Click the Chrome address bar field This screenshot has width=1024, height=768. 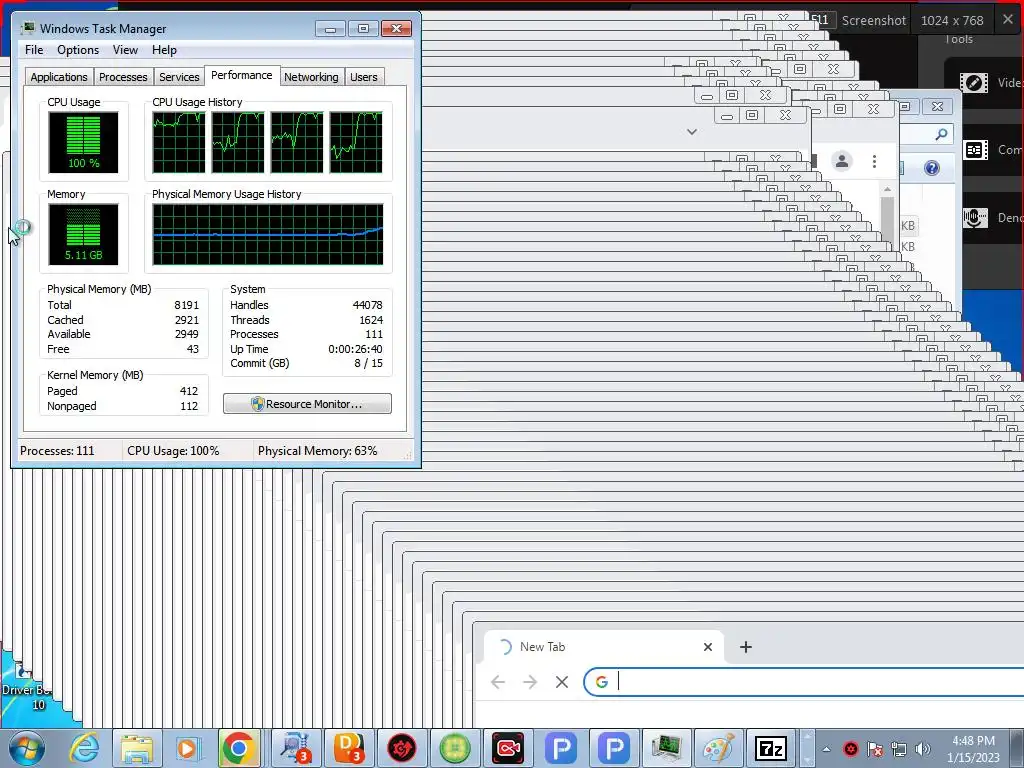click(x=803, y=682)
